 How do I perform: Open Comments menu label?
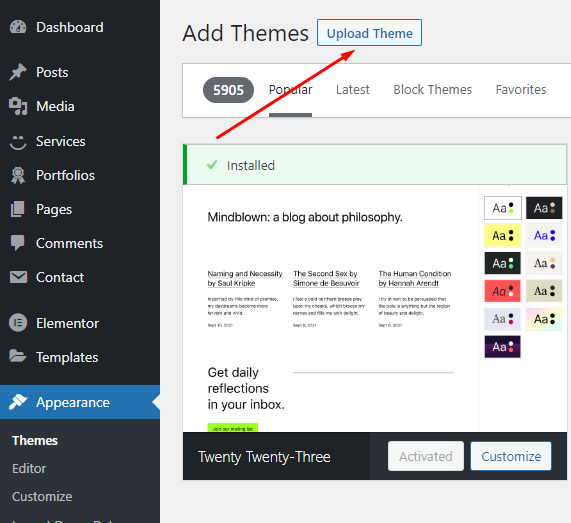(x=70, y=243)
